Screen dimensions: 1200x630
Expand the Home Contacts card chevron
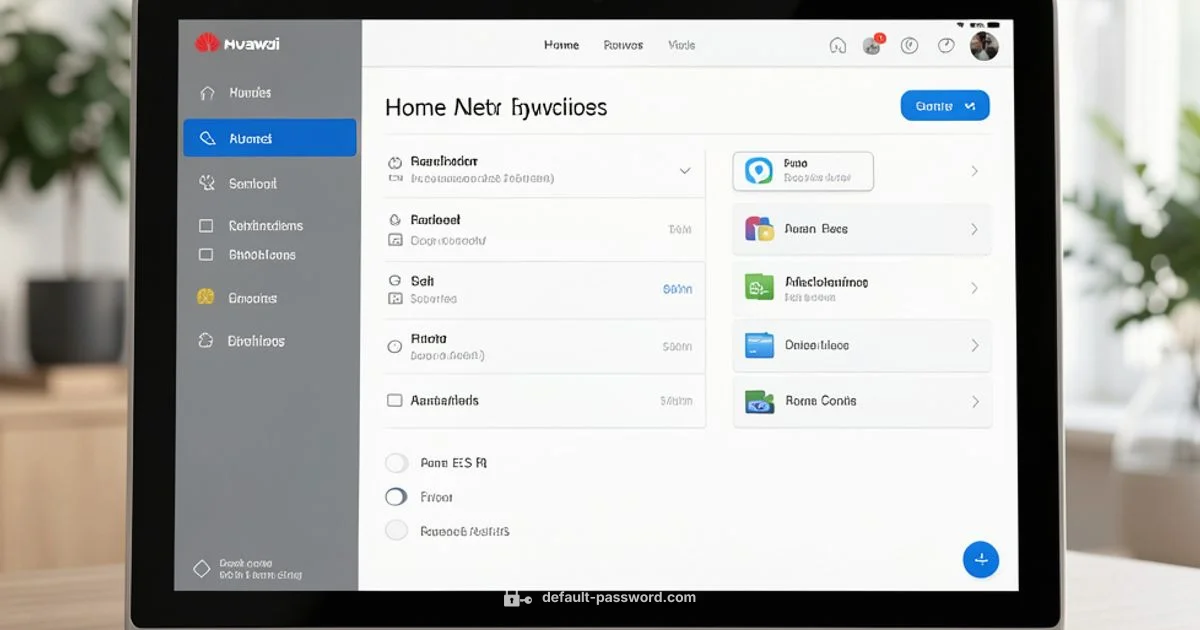[x=975, y=402]
